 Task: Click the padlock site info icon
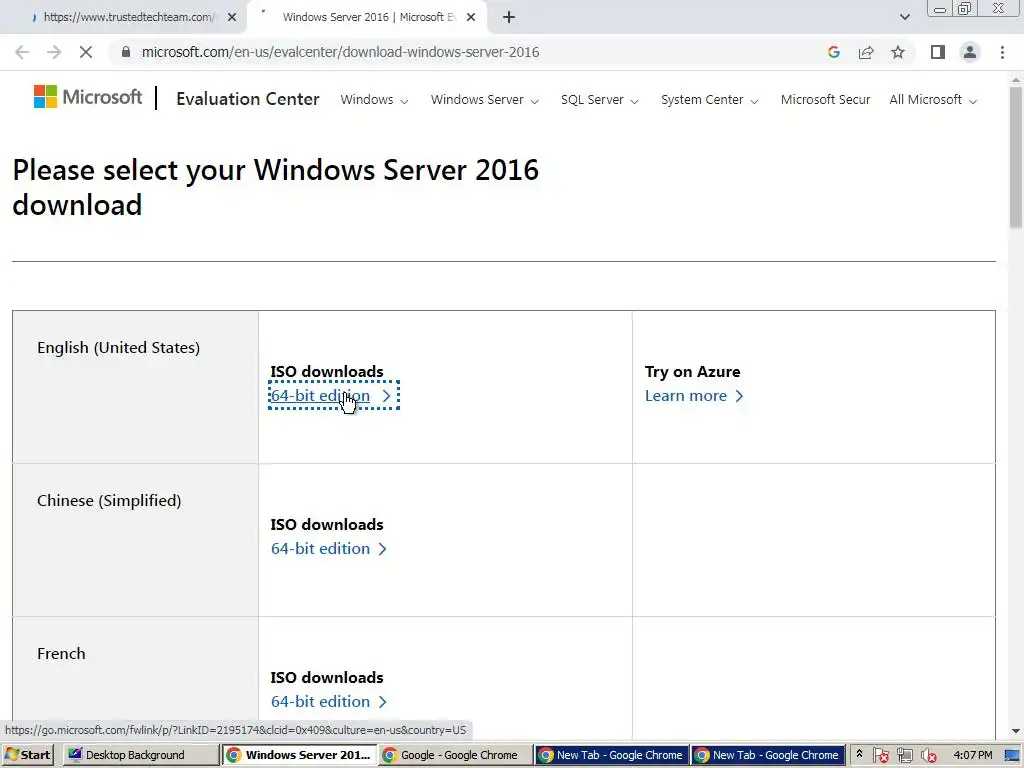pos(126,52)
